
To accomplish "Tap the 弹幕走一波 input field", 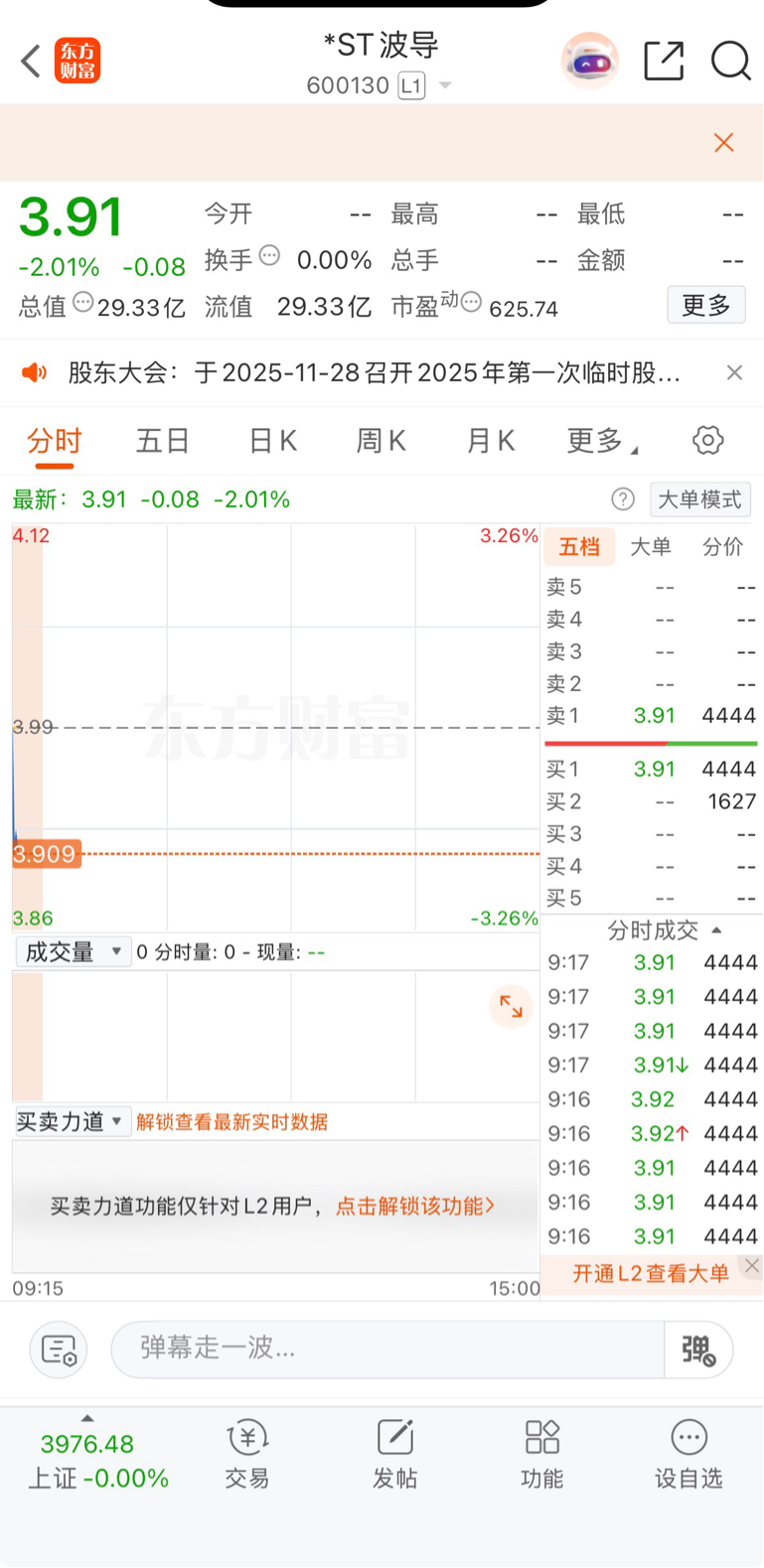I will click(387, 1350).
